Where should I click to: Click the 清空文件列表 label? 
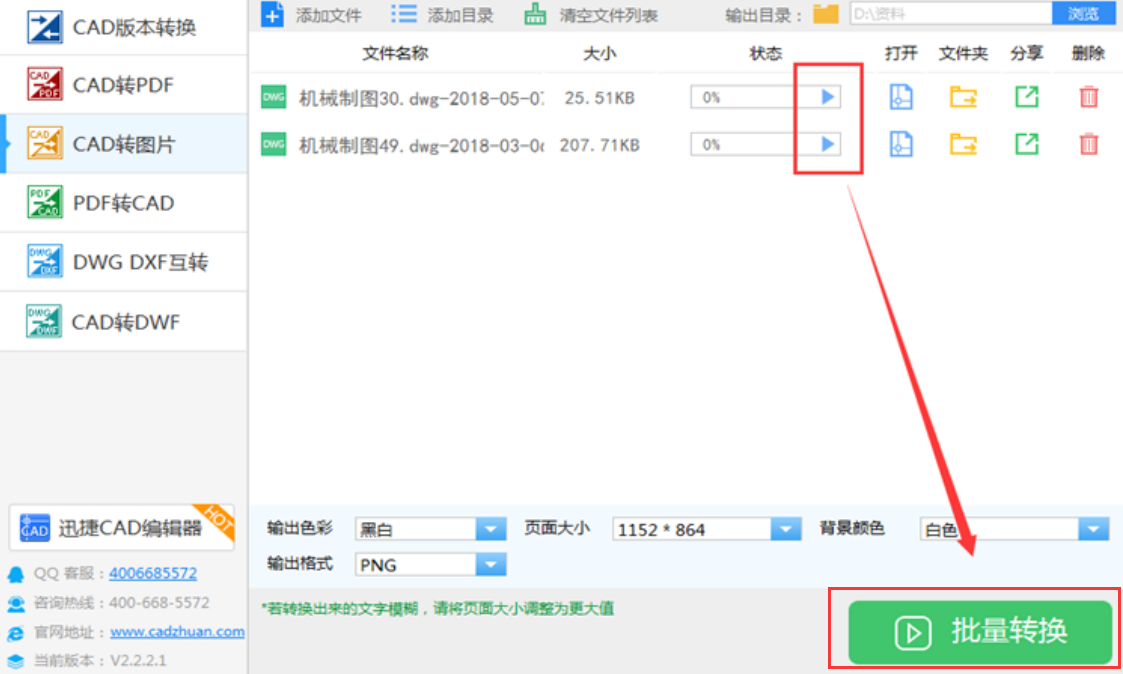[x=608, y=15]
